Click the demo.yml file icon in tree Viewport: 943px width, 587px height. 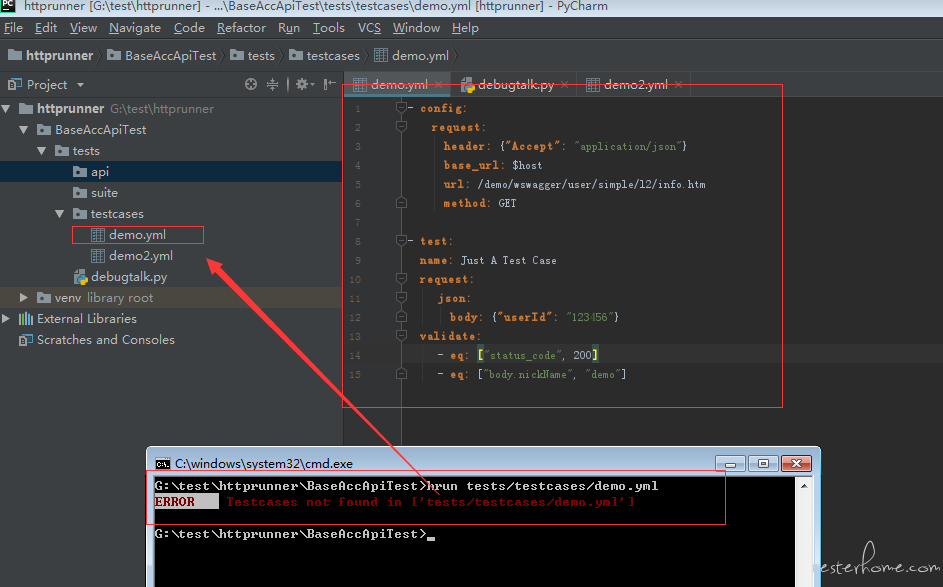[x=98, y=235]
